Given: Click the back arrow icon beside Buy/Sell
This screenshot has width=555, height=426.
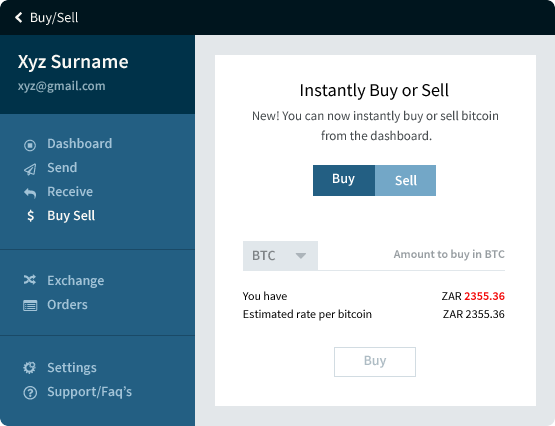Looking at the screenshot, I should pos(19,17).
